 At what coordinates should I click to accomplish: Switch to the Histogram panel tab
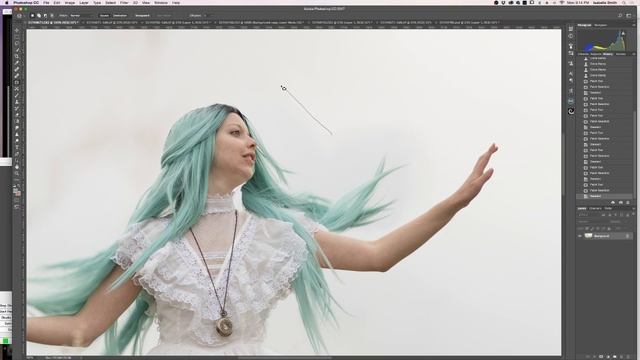[584, 25]
